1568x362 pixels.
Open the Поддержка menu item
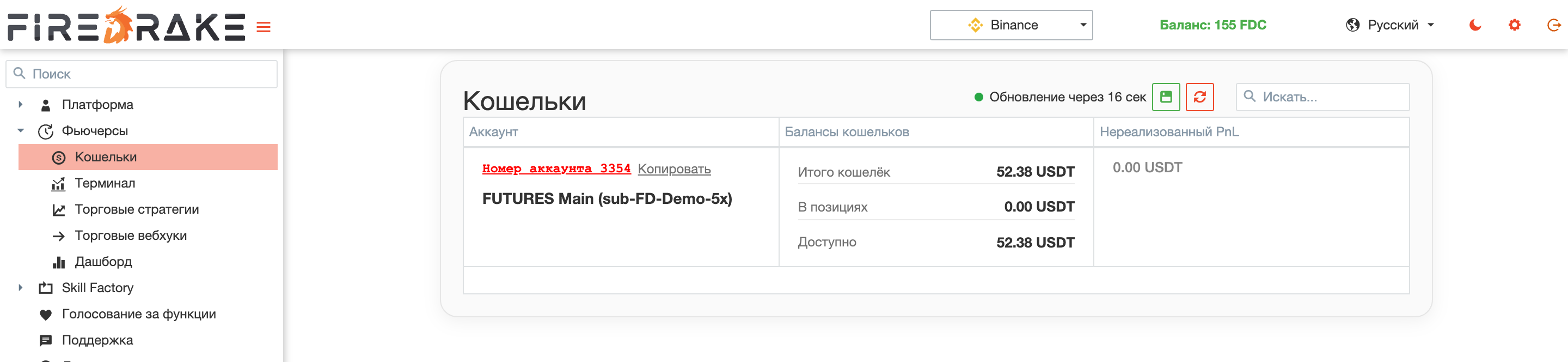pyautogui.click(x=97, y=340)
